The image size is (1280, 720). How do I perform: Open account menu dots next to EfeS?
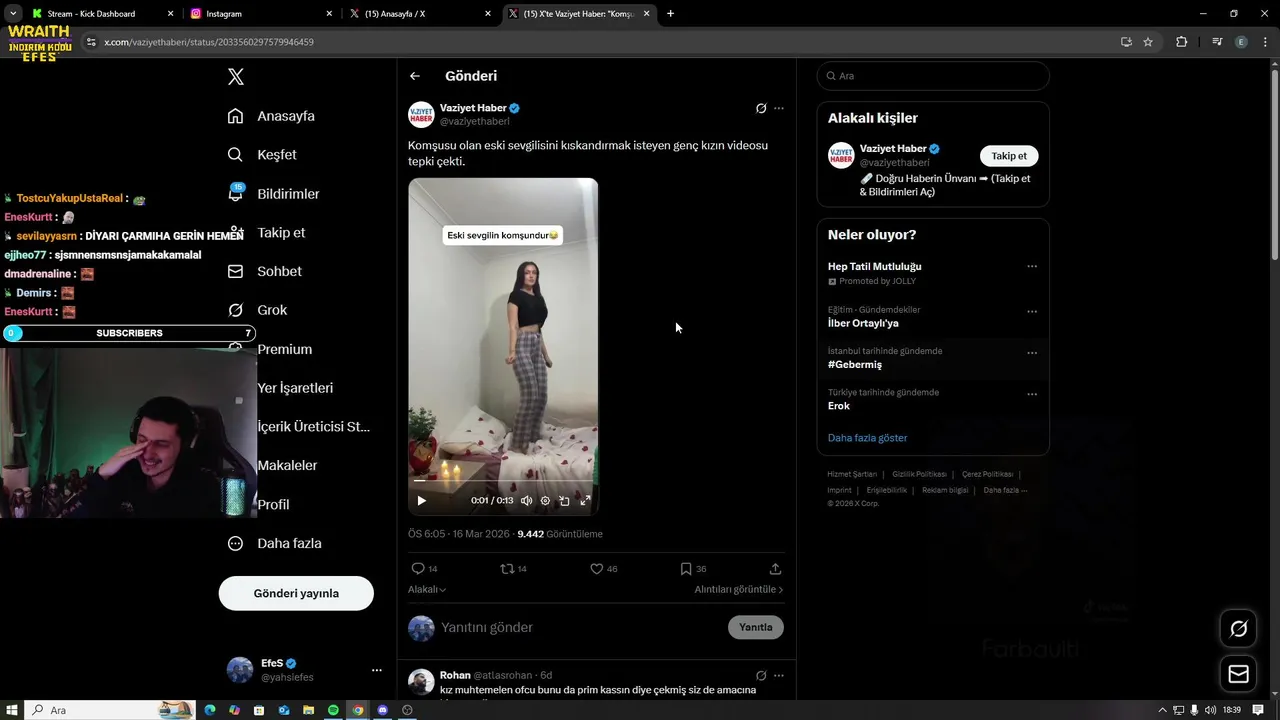(376, 670)
